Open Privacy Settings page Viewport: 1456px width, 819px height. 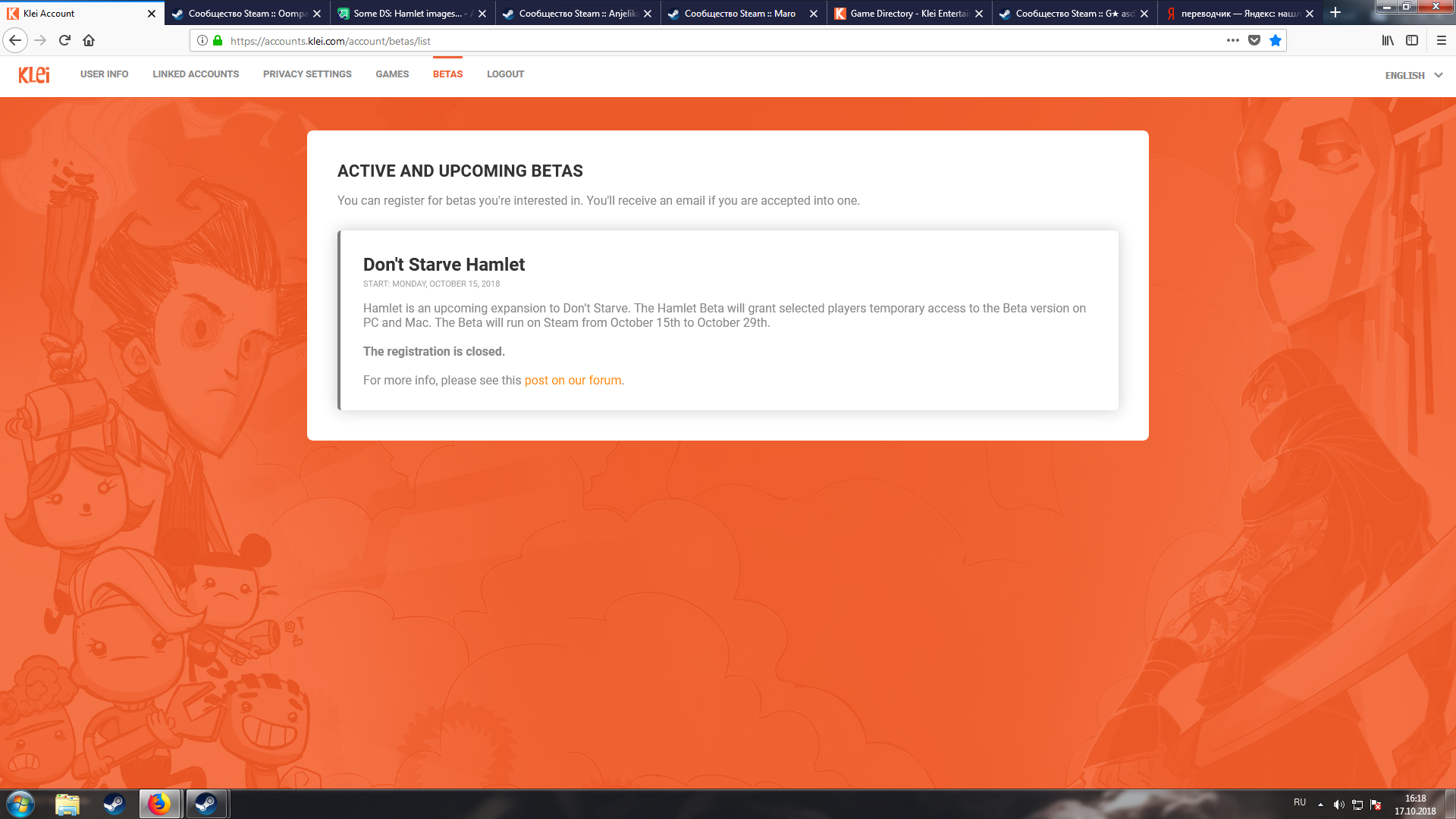pos(307,74)
